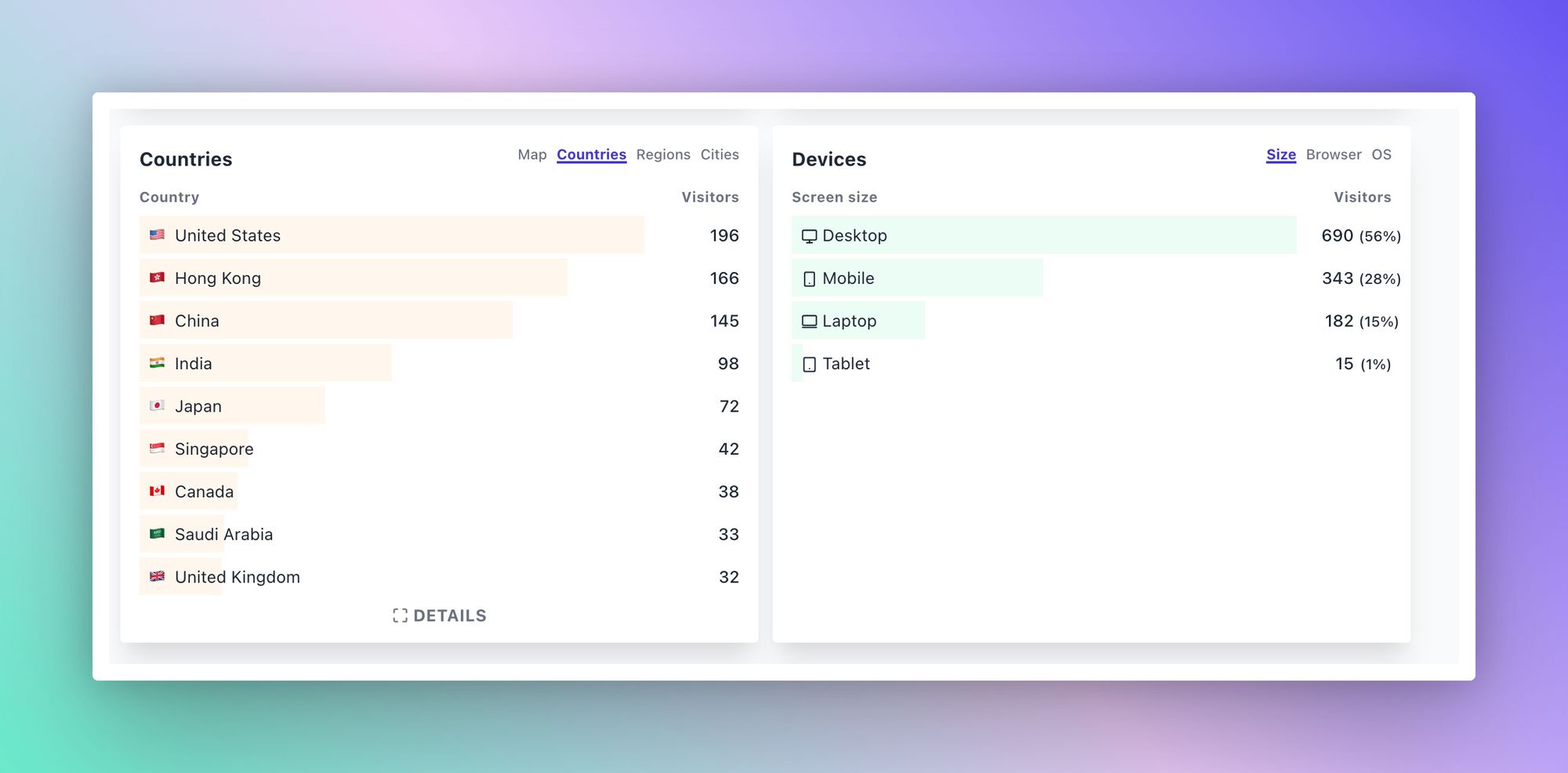Click the Tablet device icon
The height and width of the screenshot is (773, 1568).
click(x=809, y=365)
